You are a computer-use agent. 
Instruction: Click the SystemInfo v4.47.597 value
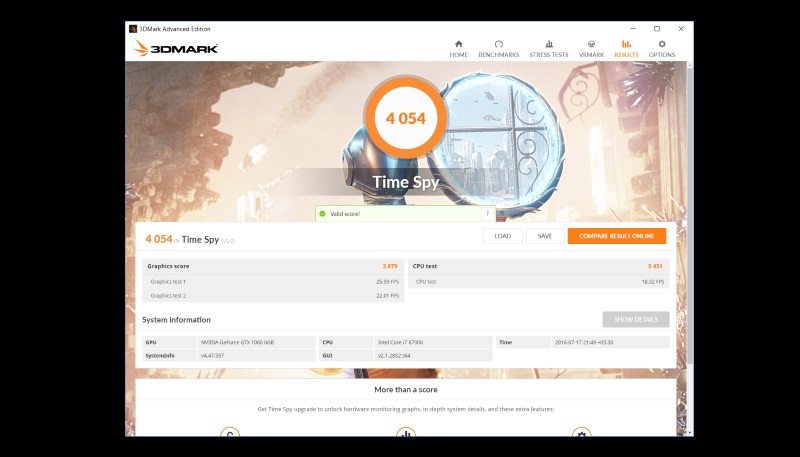point(212,356)
